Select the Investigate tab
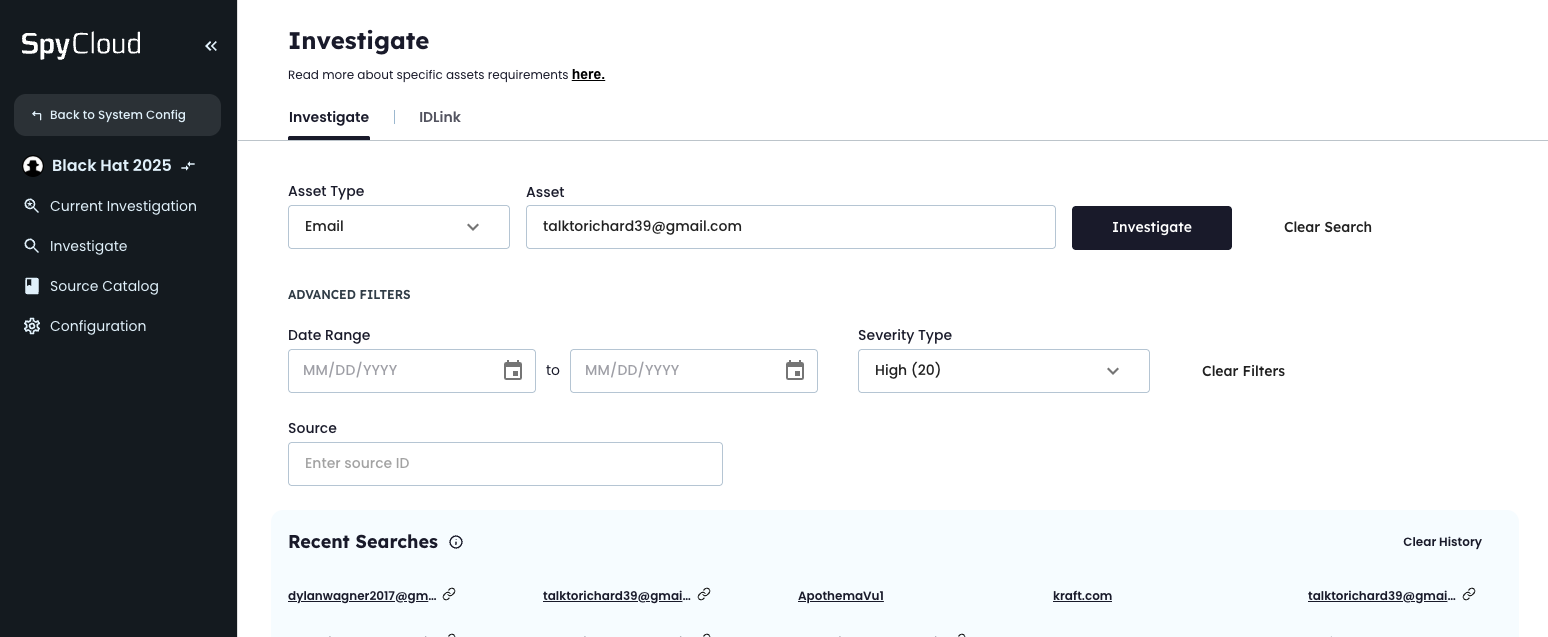This screenshot has width=1548, height=637. 329,117
